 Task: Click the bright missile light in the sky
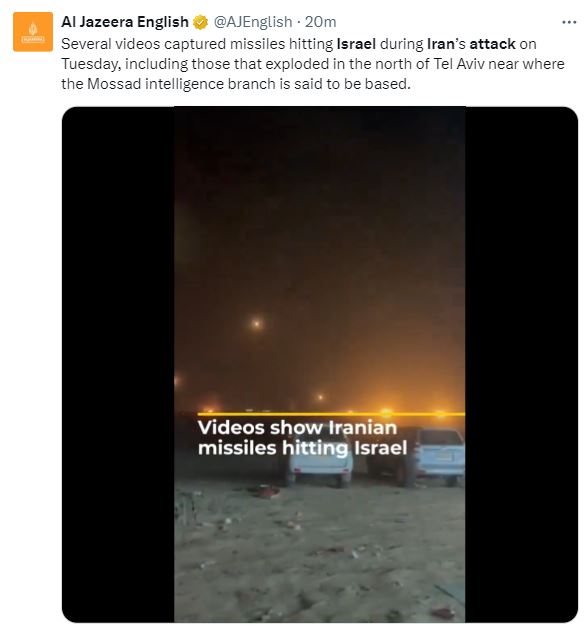click(x=256, y=323)
